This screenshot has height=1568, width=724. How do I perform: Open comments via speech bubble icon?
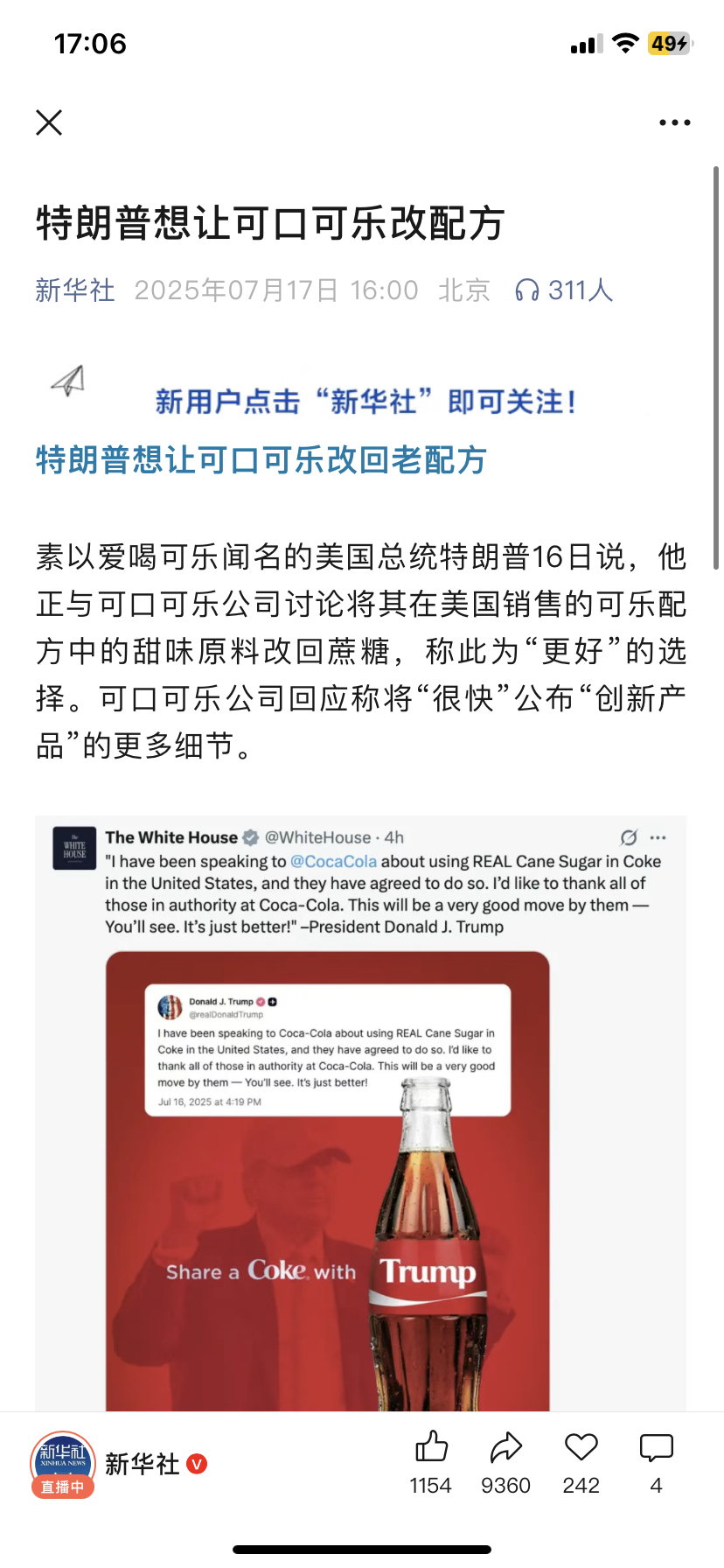656,1447
